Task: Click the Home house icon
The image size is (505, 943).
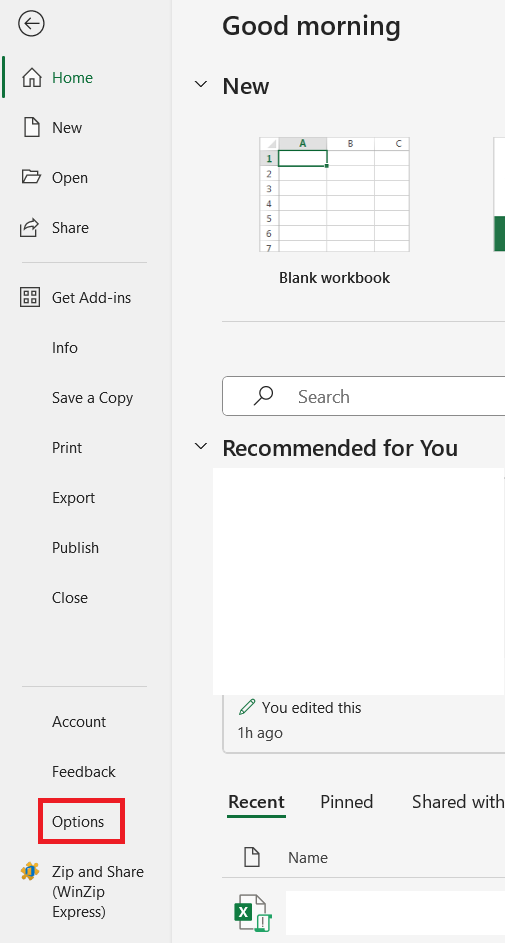Action: (x=31, y=78)
